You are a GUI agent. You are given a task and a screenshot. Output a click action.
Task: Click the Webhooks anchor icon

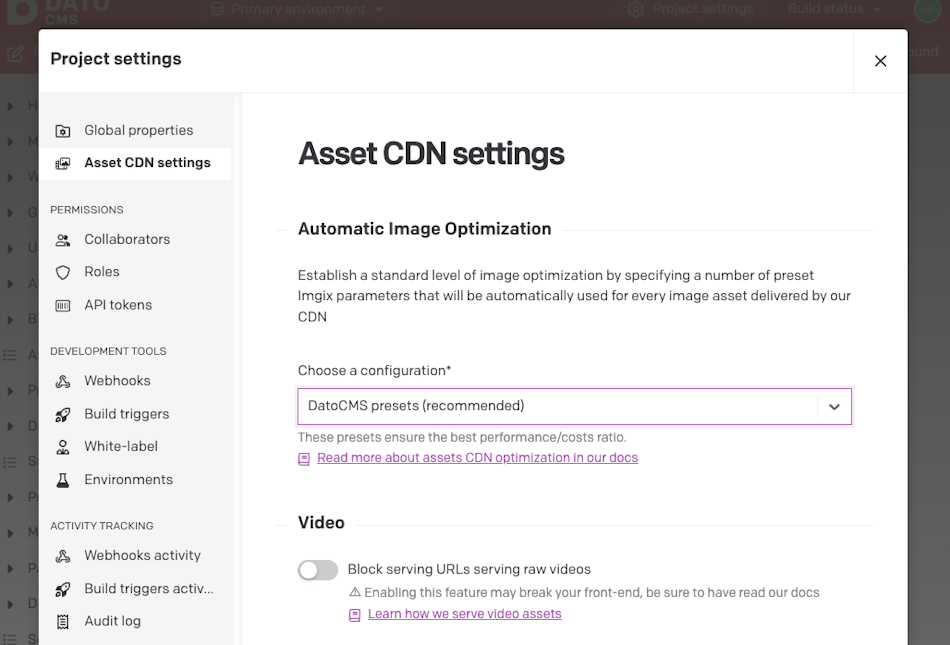click(x=62, y=381)
